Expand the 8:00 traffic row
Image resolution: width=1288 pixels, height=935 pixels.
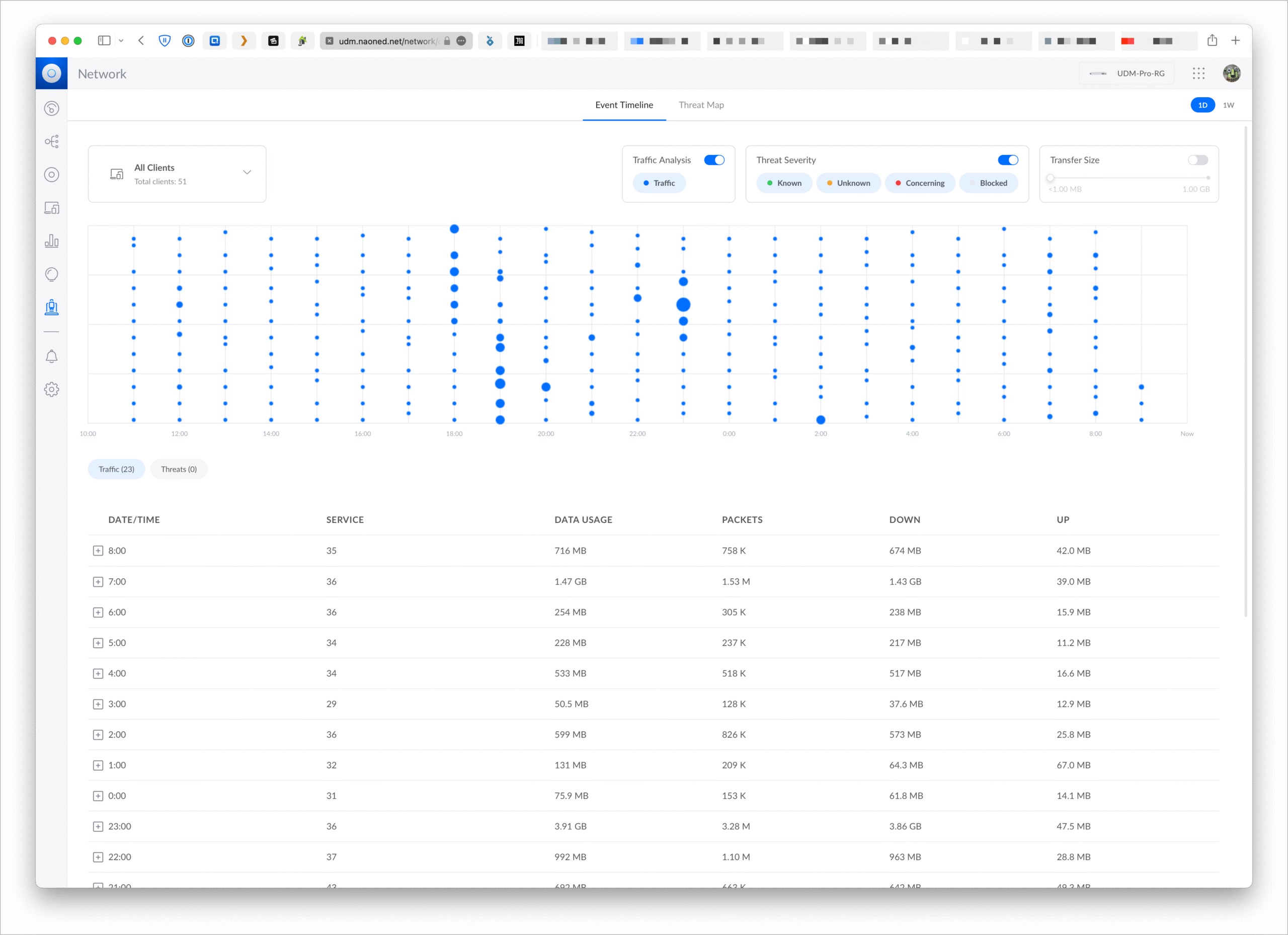[98, 551]
